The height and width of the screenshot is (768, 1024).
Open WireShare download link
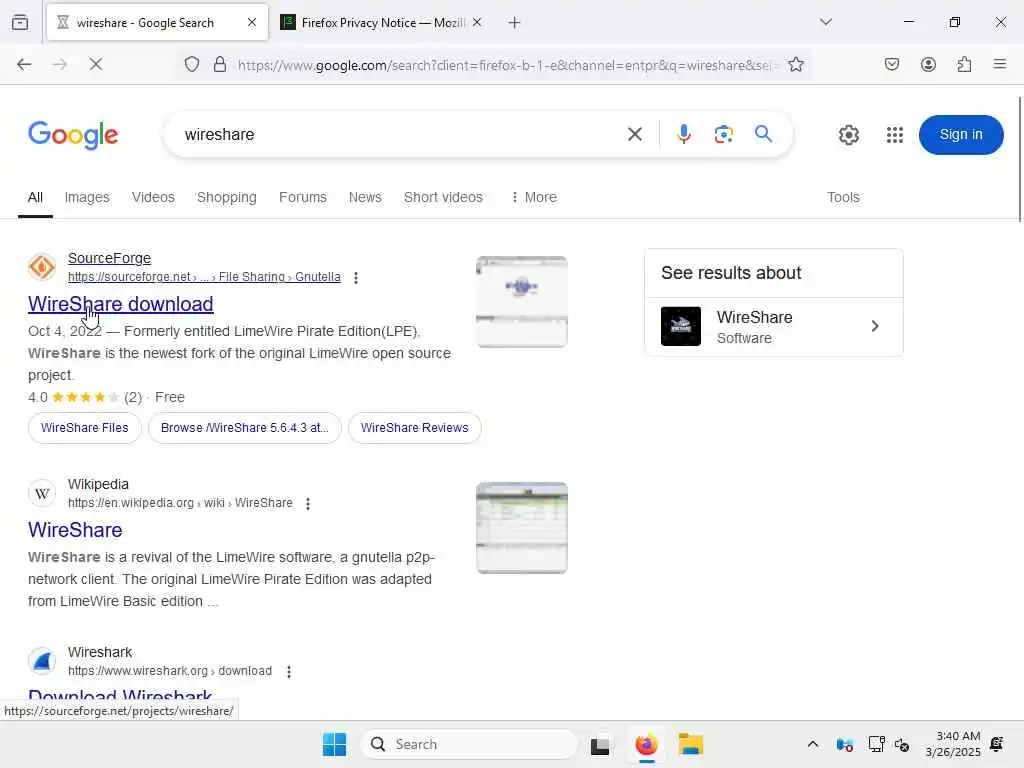pyautogui.click(x=121, y=304)
